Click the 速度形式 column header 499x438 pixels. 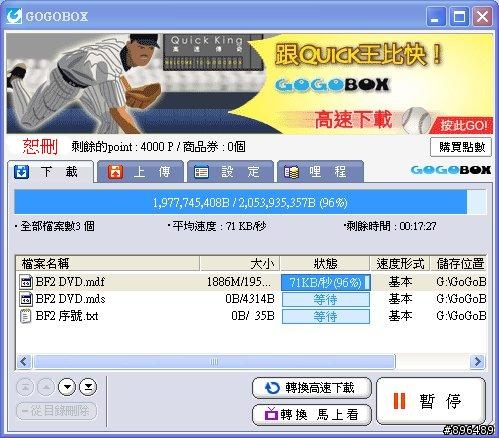tap(400, 264)
